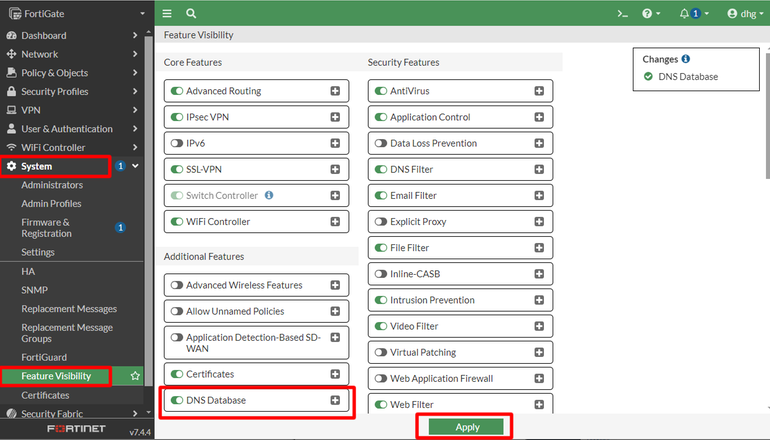Click the info icon beside Changes
Image resolution: width=770 pixels, height=440 pixels.
click(x=686, y=59)
